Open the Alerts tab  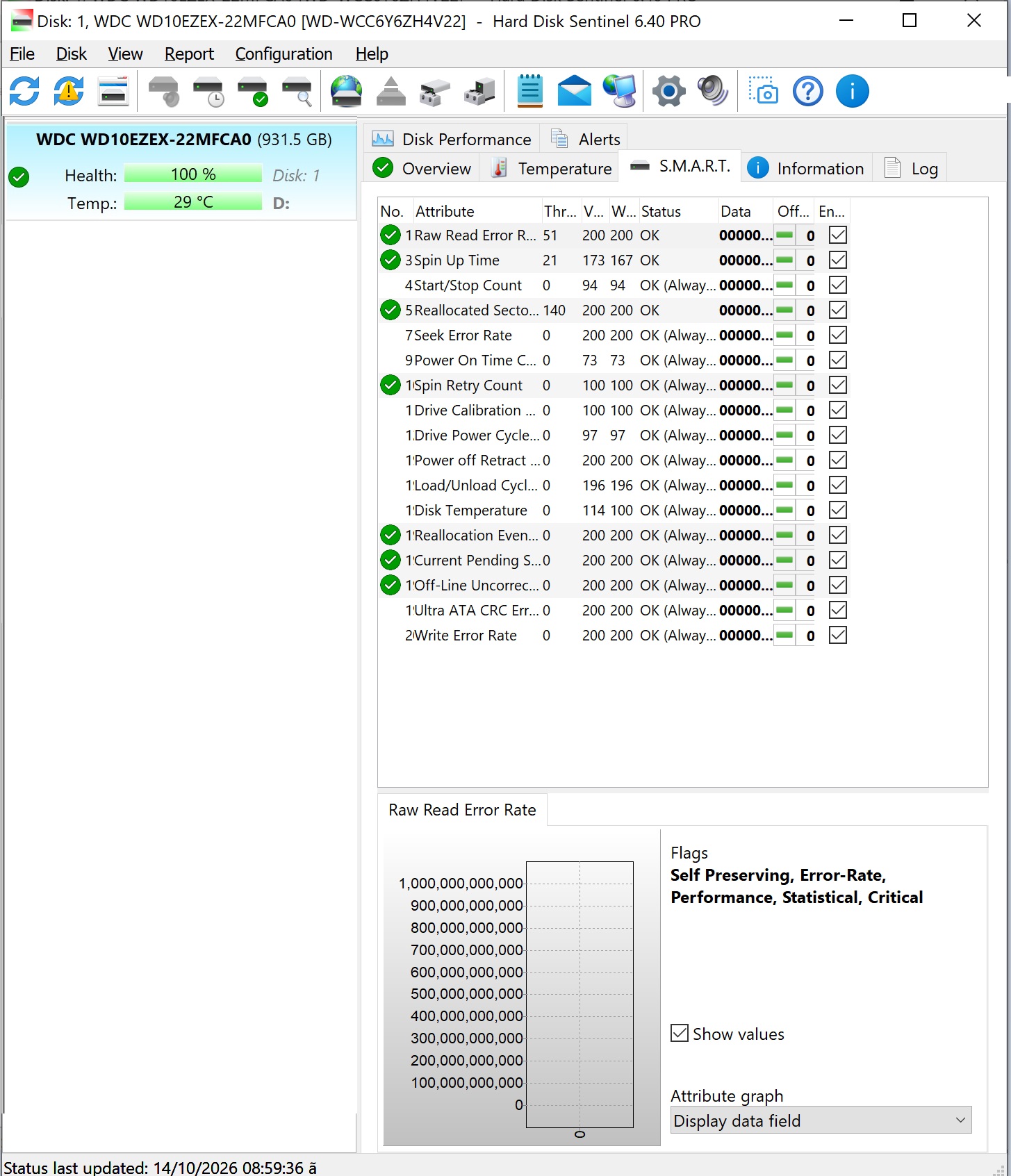[585, 139]
